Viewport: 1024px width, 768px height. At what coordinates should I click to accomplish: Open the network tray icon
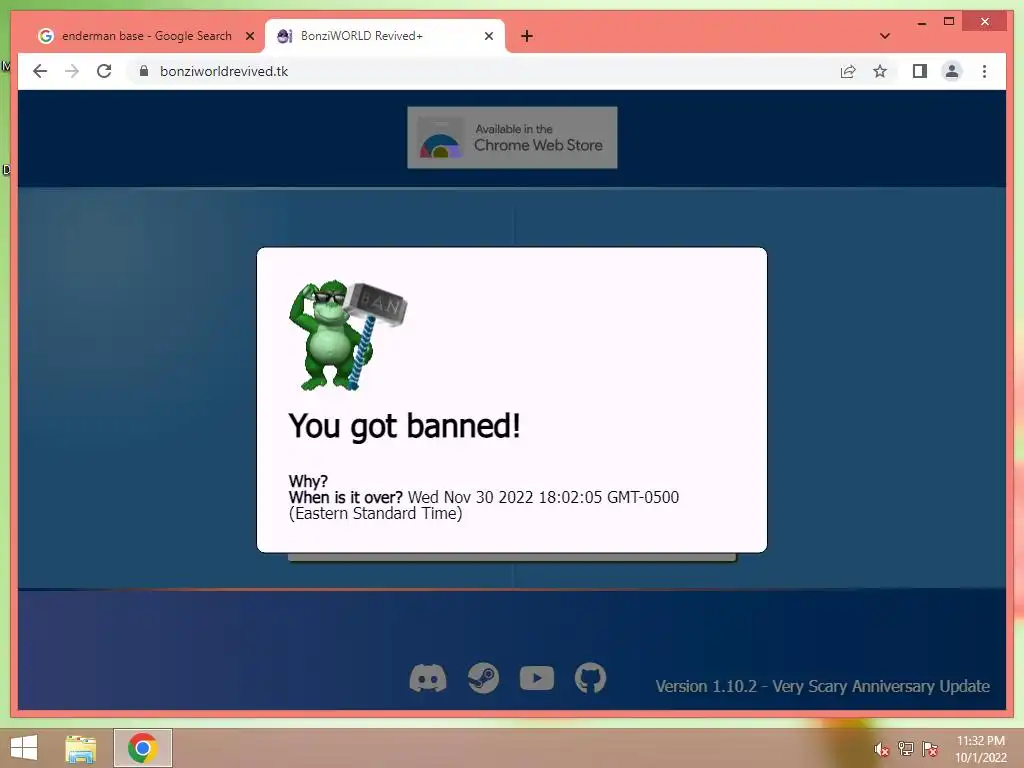pyautogui.click(x=906, y=748)
